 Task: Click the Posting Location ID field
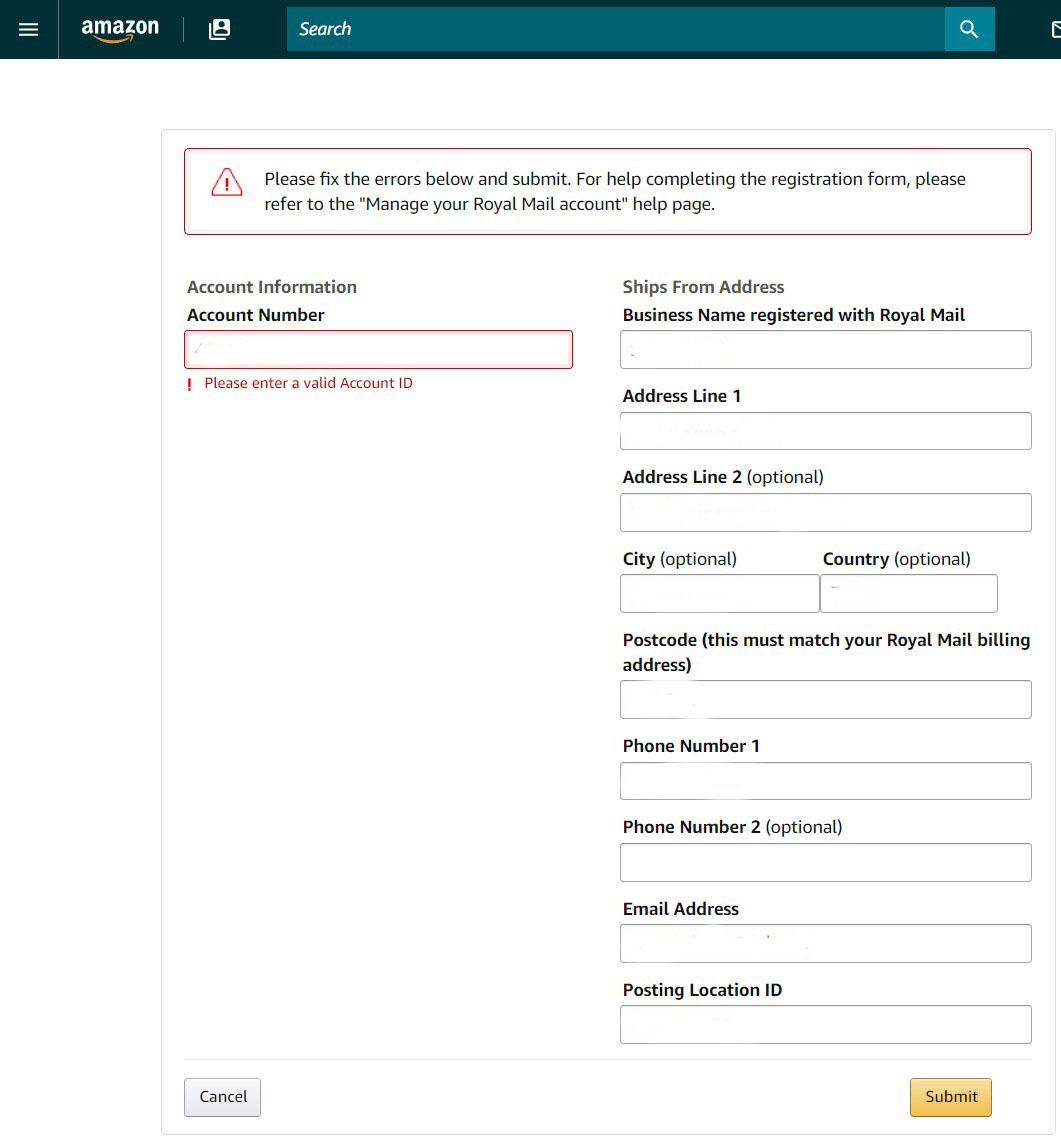point(824,1024)
